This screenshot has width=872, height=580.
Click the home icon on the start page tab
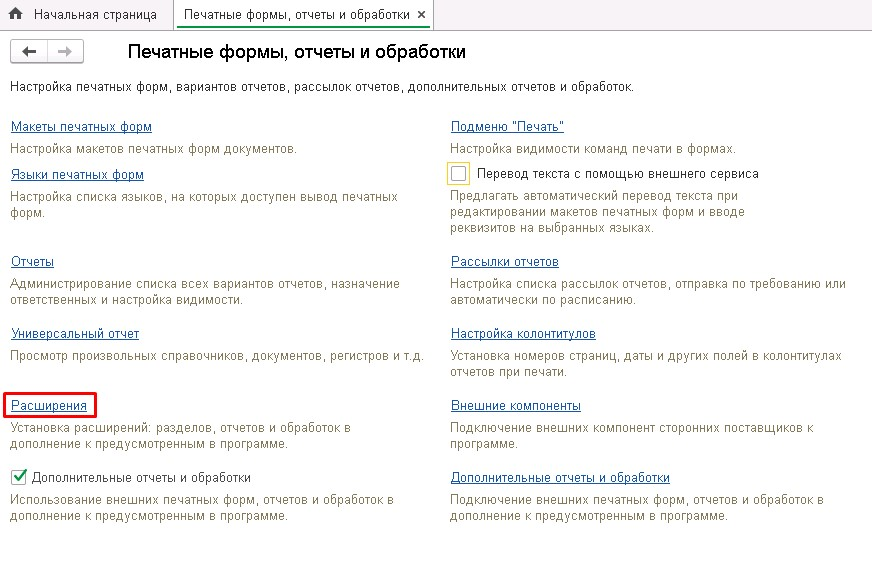click(x=16, y=15)
